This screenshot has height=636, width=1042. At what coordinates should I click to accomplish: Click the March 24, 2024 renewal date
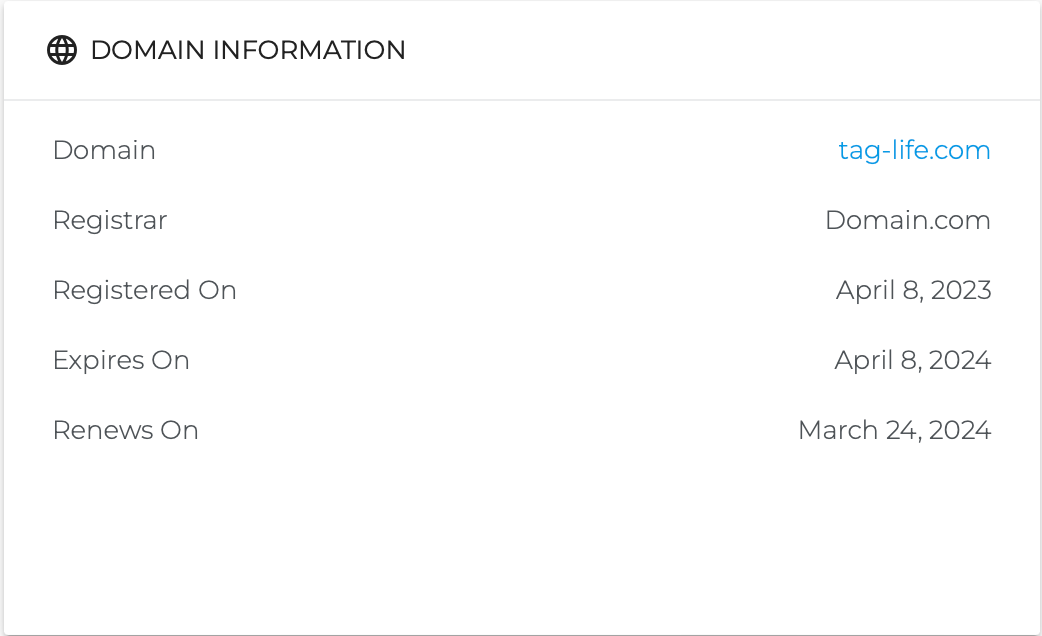894,430
